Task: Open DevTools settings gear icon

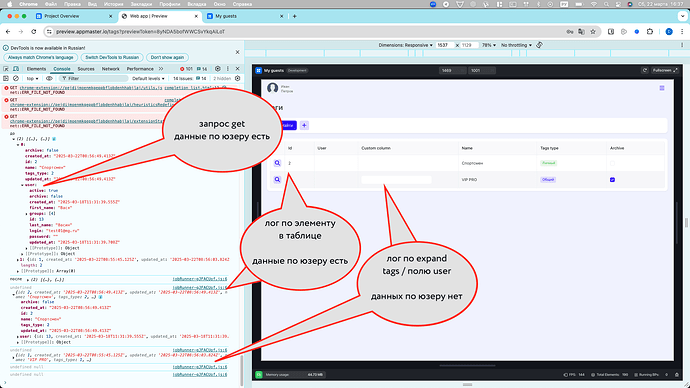Action: pyautogui.click(x=218, y=69)
